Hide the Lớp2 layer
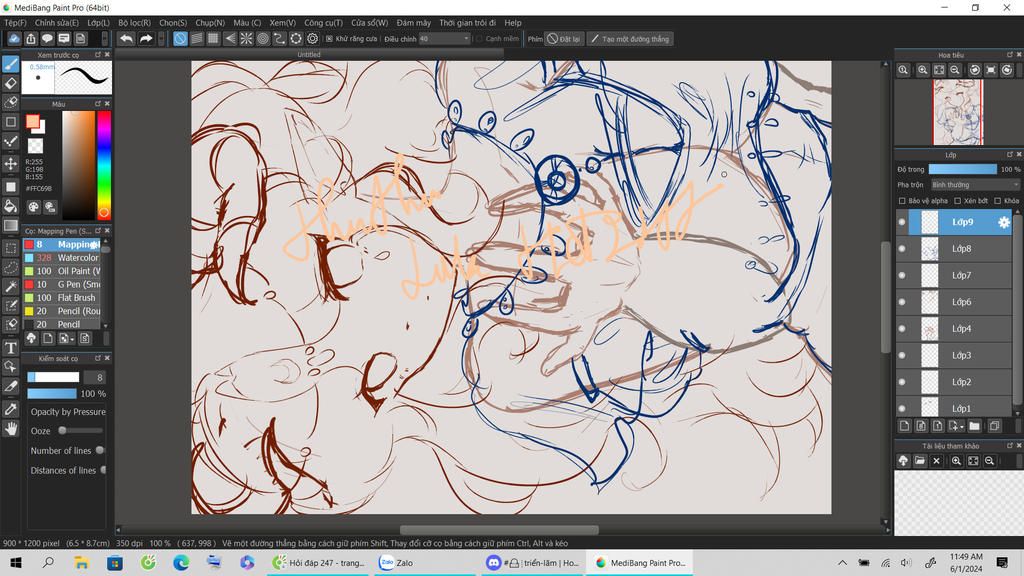The height and width of the screenshot is (576, 1024). (x=902, y=382)
